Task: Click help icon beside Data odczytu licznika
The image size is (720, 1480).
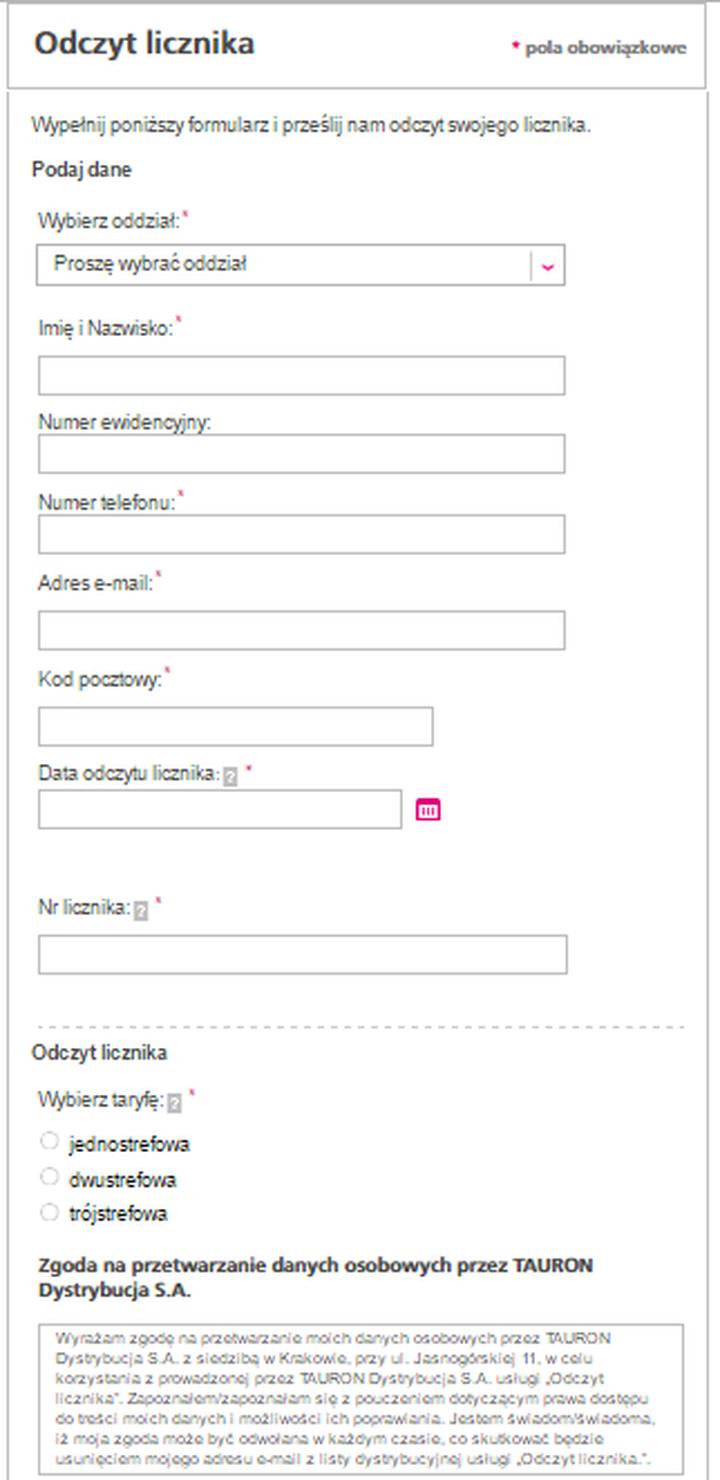Action: click(x=230, y=776)
